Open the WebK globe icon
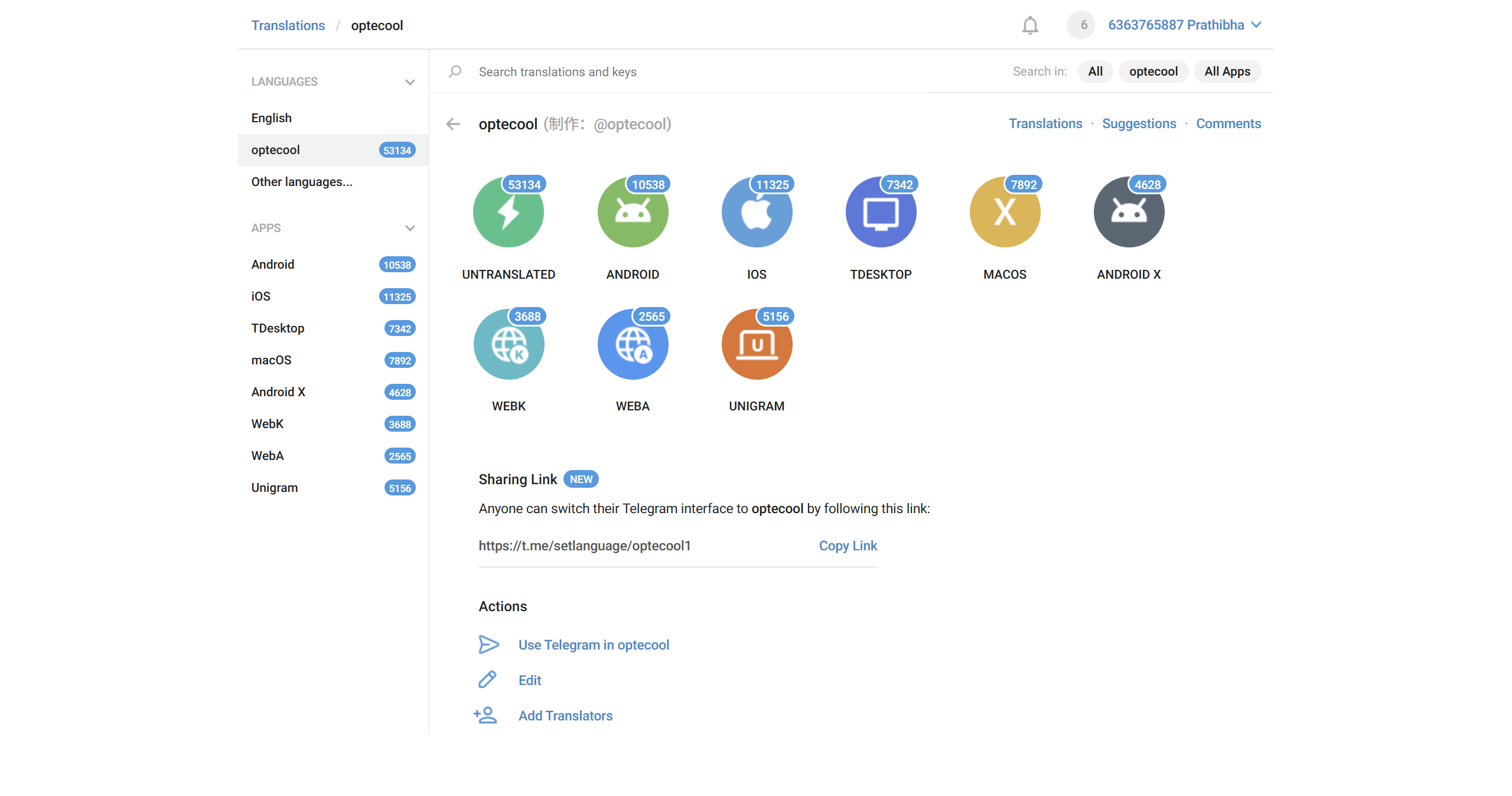Viewport: 1512px width, 796px height. coord(509,345)
